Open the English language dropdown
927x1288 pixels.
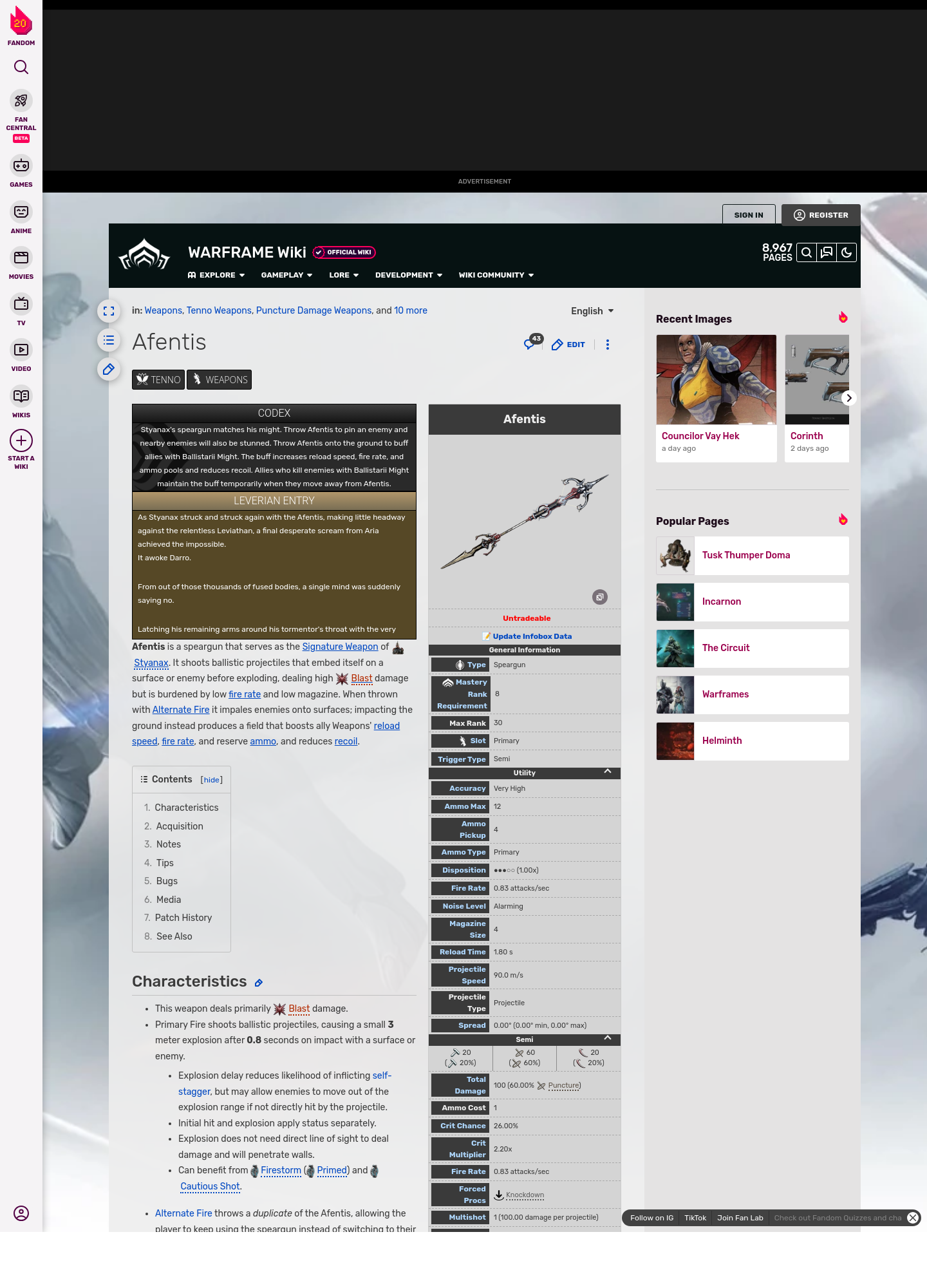point(592,311)
